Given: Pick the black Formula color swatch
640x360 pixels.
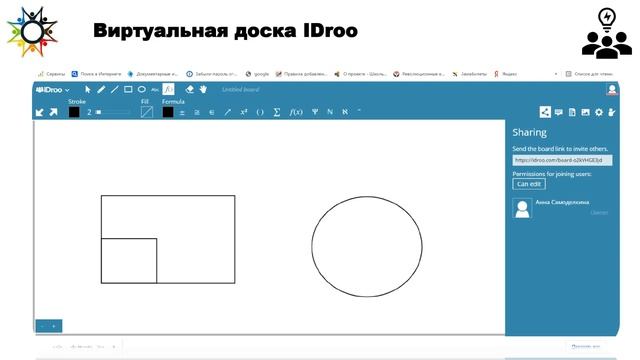Looking at the screenshot, I should [168, 112].
